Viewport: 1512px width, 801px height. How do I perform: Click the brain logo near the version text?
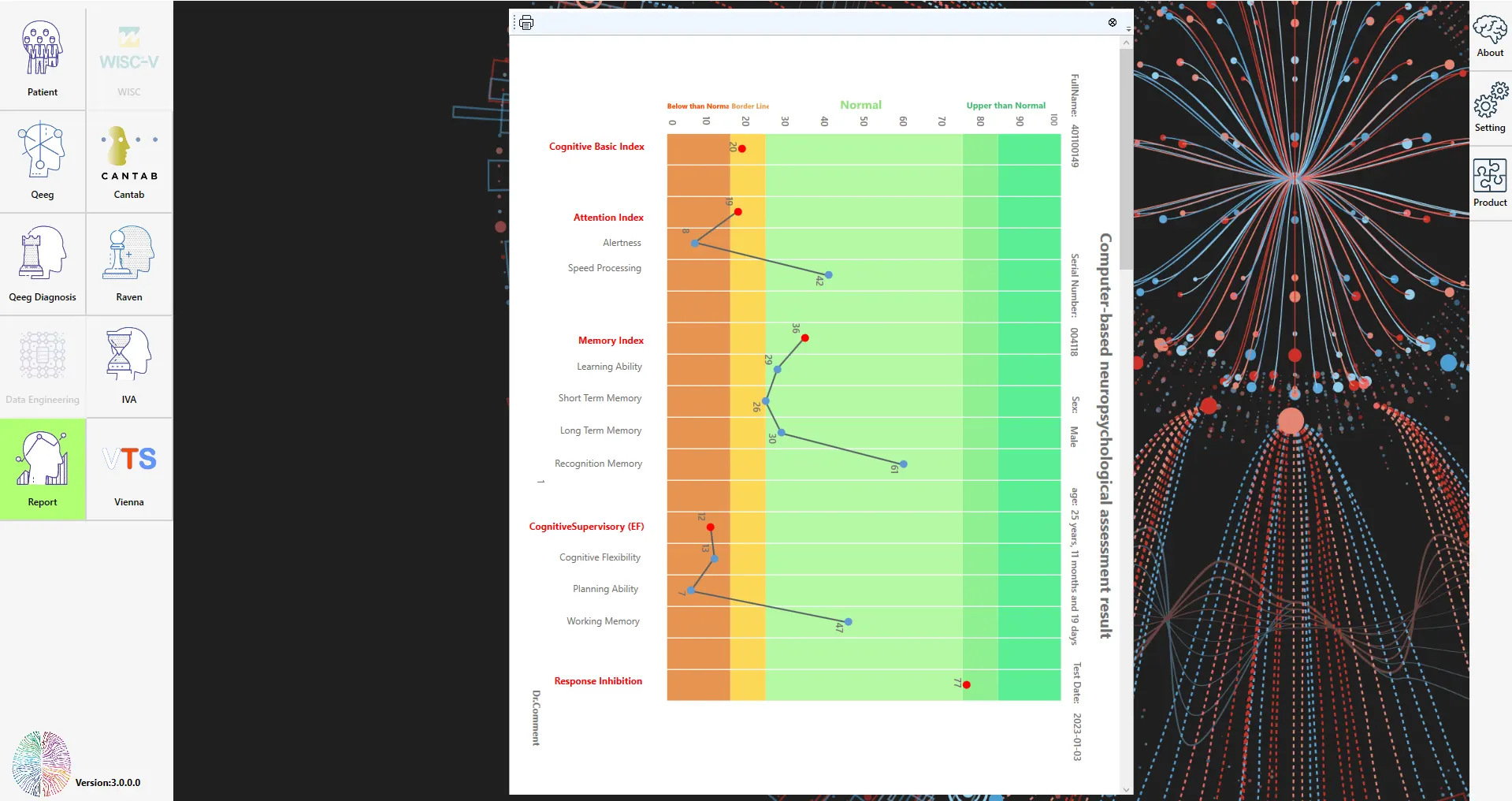(41, 763)
